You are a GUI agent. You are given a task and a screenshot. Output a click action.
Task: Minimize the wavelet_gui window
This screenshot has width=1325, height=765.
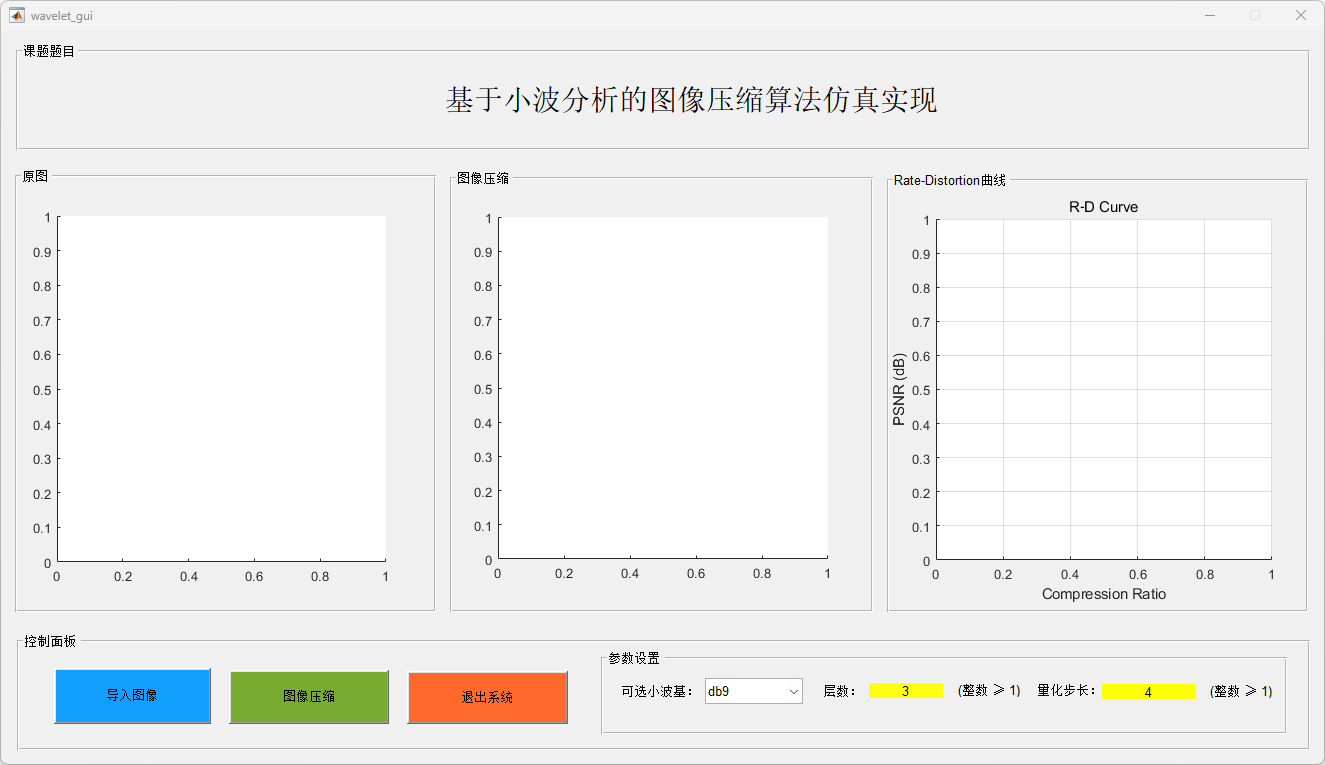(x=1210, y=15)
